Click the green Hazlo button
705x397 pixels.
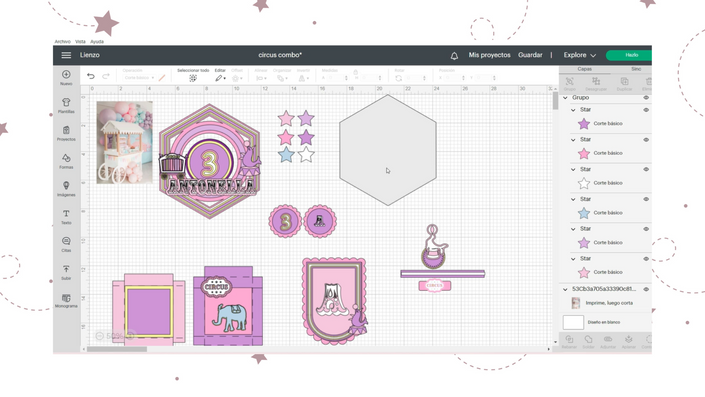[629, 55]
